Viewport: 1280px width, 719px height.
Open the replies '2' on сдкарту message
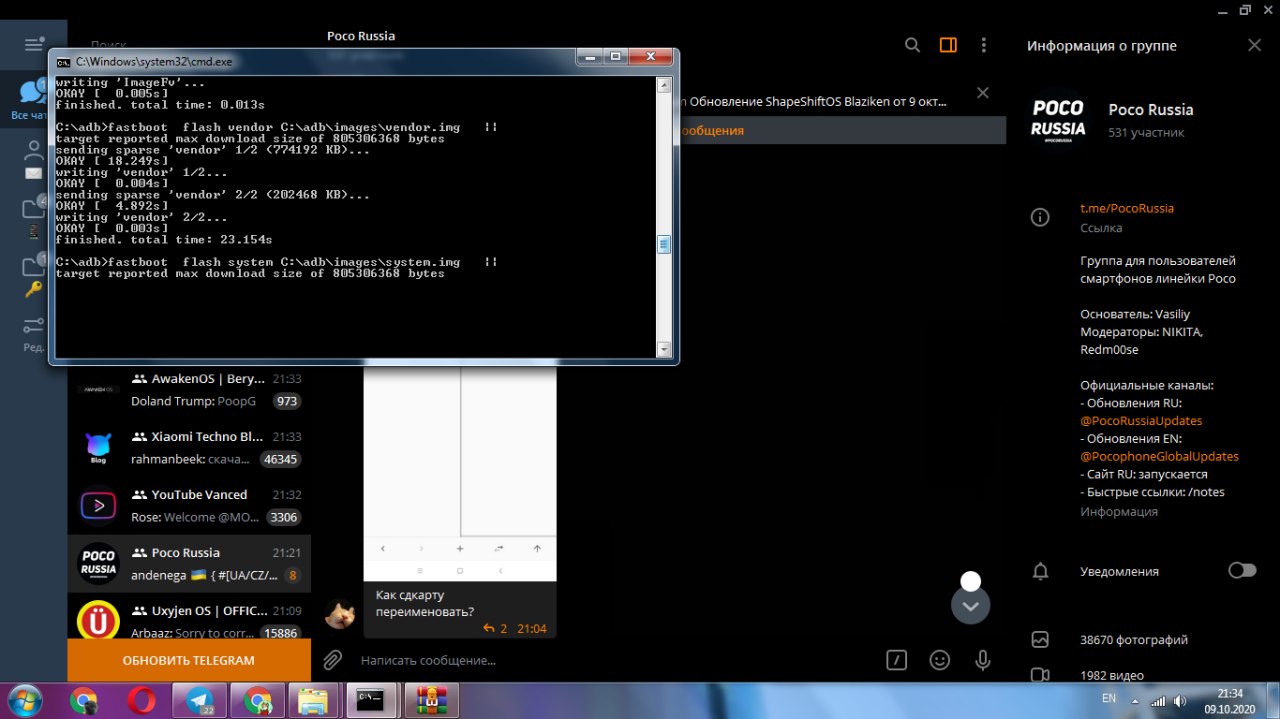[495, 628]
